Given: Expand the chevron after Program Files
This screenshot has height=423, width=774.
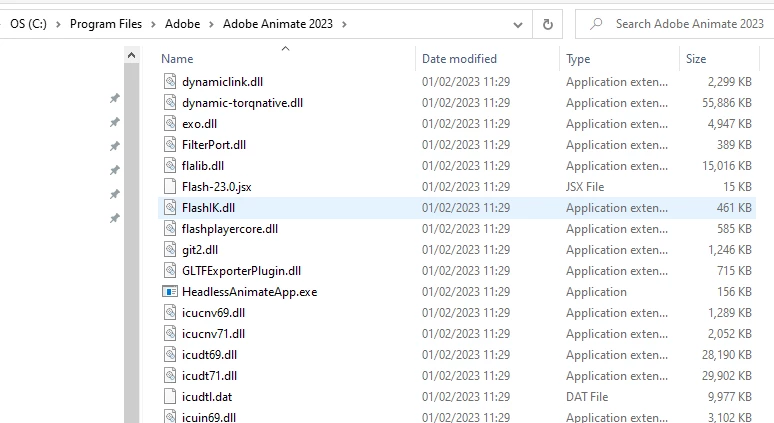Looking at the screenshot, I should pyautogui.click(x=153, y=24).
